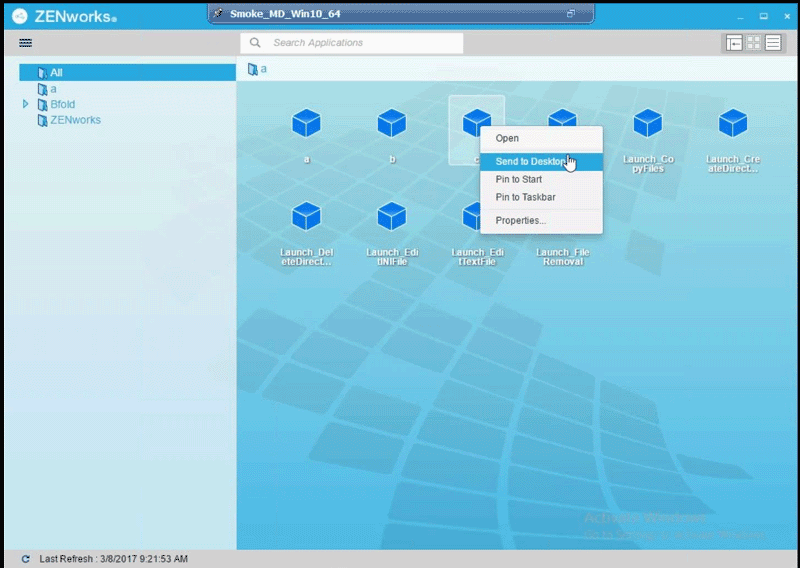
Task: Click the pin icon on Smoke_MD_Win10_64 bar
Action: [218, 13]
